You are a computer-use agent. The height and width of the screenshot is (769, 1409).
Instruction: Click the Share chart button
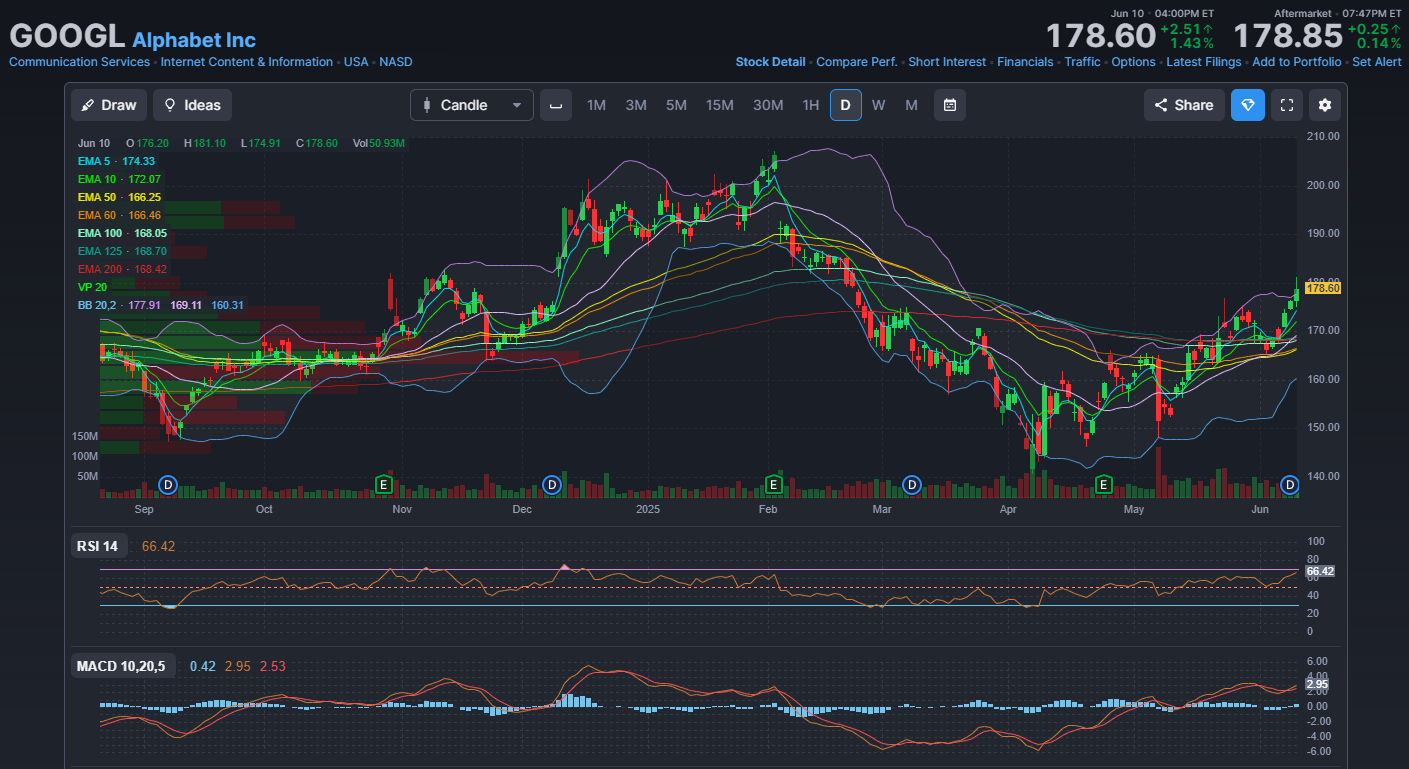pyautogui.click(x=1184, y=105)
